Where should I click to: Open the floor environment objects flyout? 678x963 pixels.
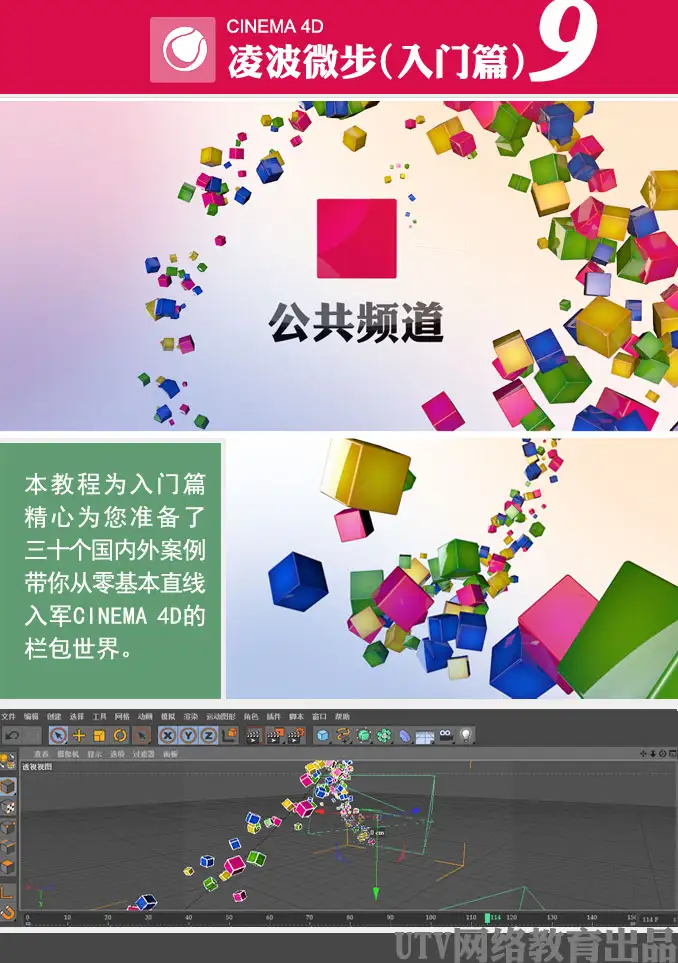pos(425,735)
